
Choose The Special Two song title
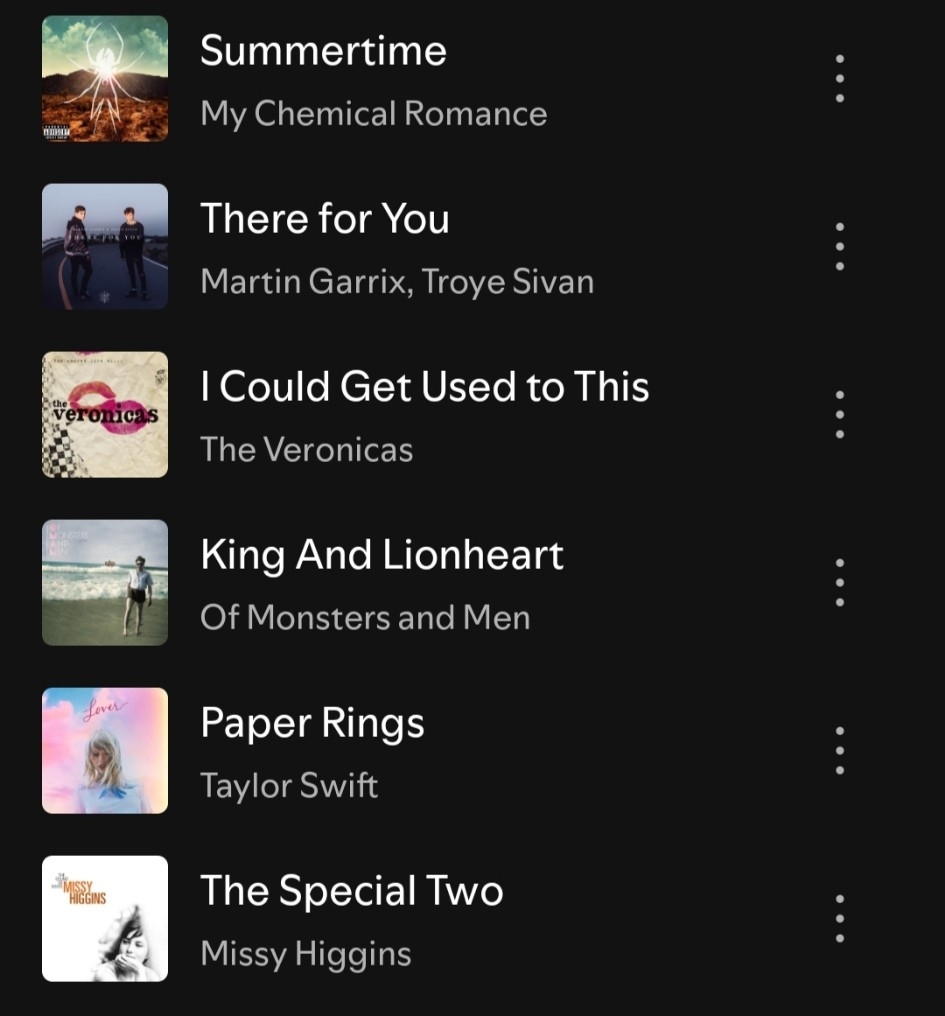(352, 891)
